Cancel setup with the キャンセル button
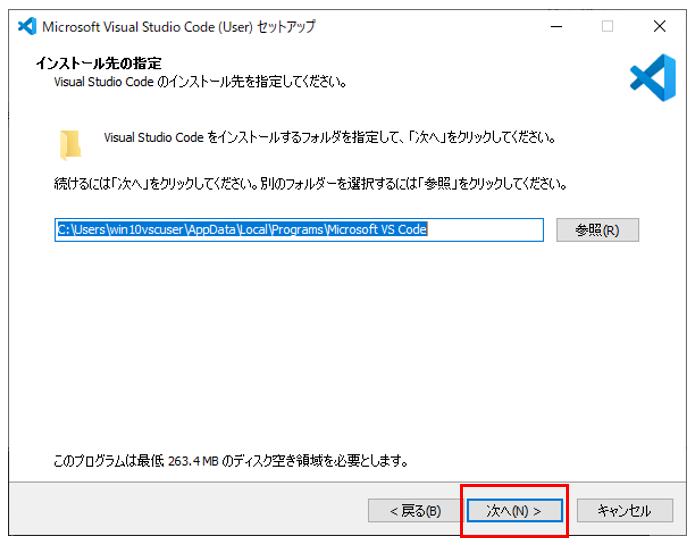The height and width of the screenshot is (547, 696). (x=625, y=511)
